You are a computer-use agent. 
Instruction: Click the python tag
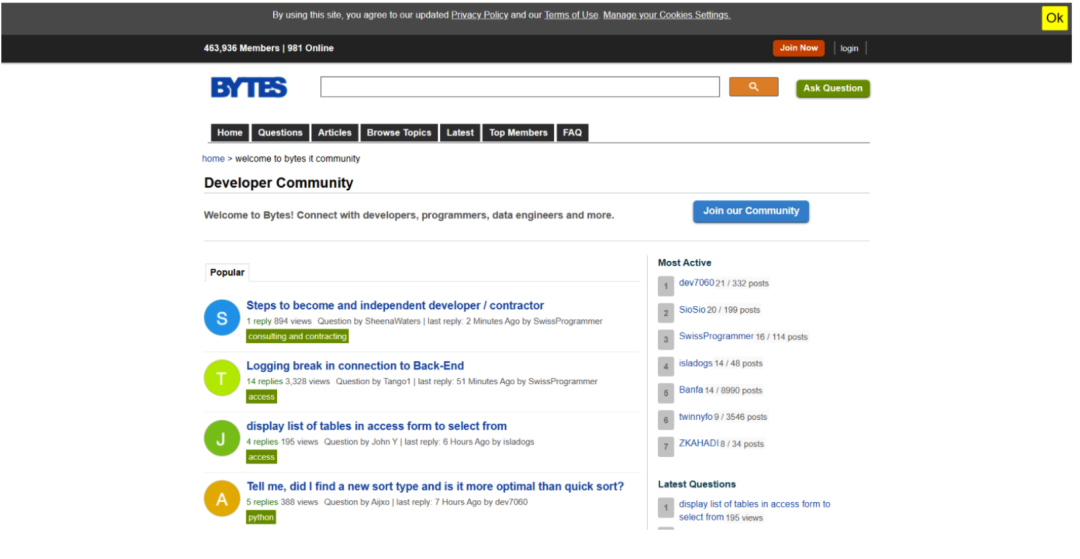click(261, 517)
